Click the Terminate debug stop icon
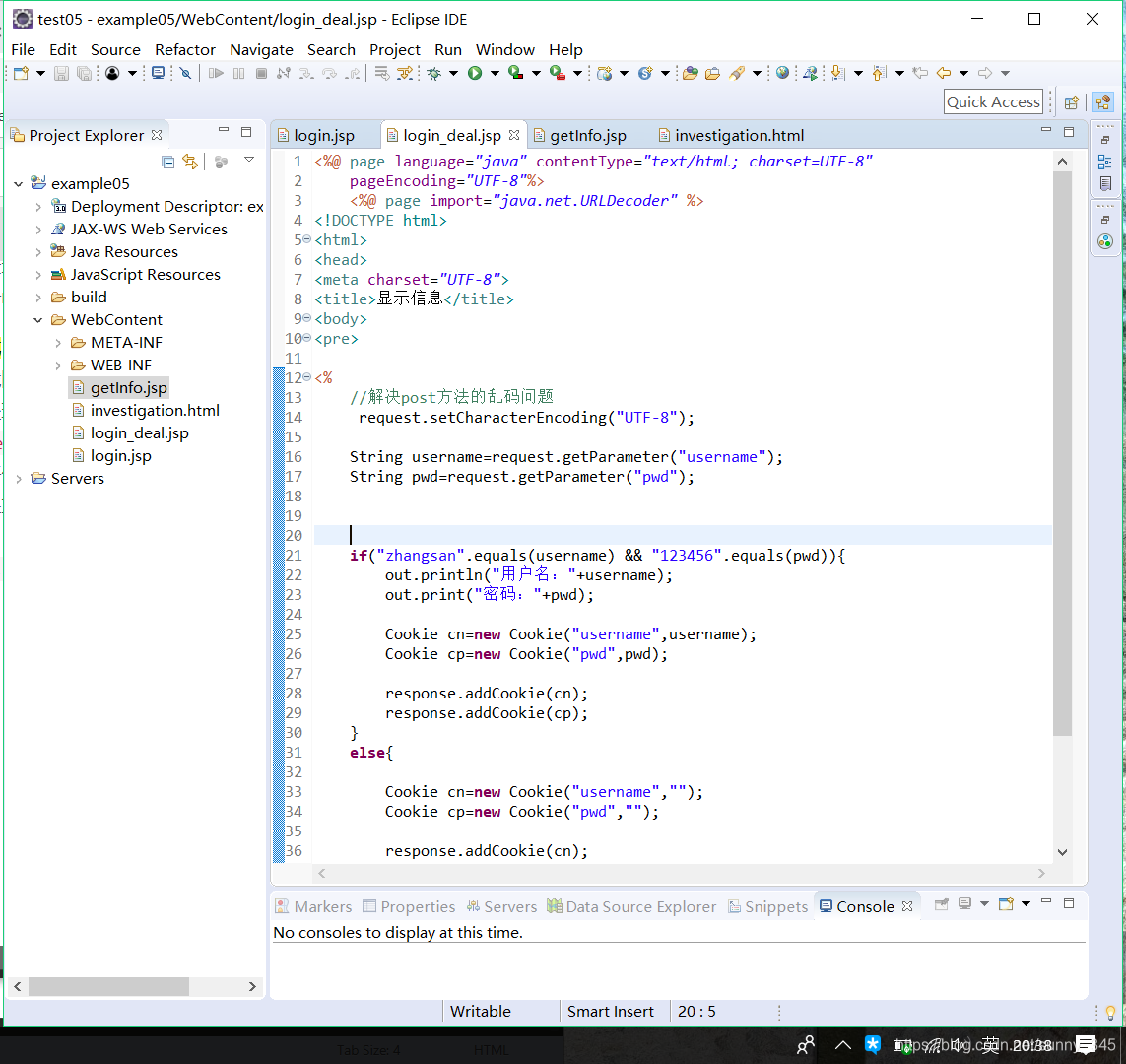1126x1064 pixels. pyautogui.click(x=261, y=73)
